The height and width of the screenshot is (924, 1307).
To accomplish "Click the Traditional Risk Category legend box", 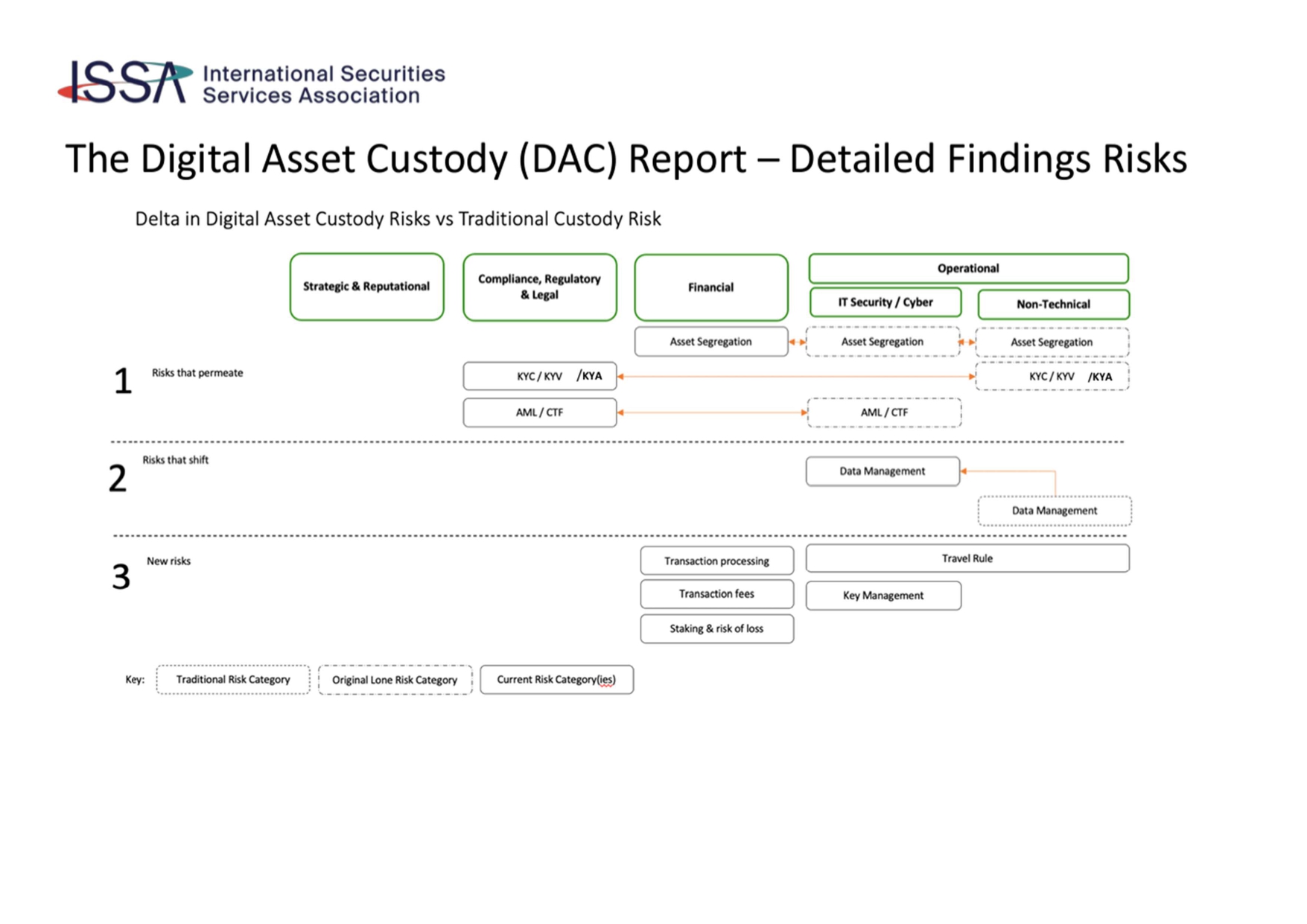I will pos(233,680).
